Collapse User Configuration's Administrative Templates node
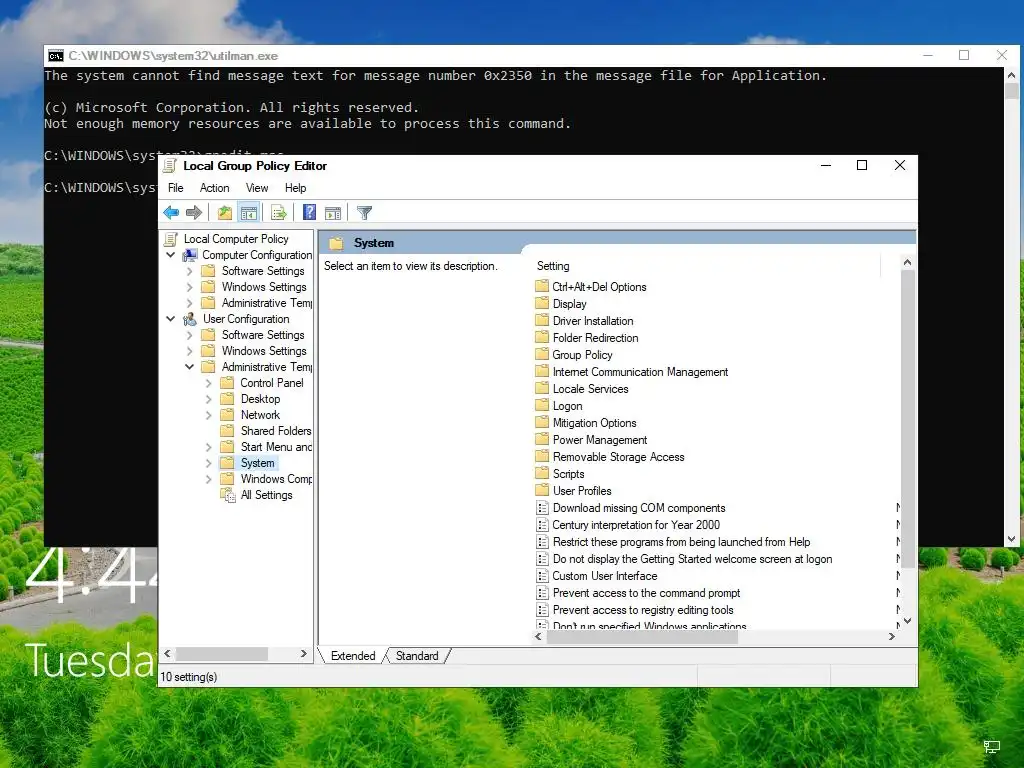The width and height of the screenshot is (1024, 768). point(189,366)
